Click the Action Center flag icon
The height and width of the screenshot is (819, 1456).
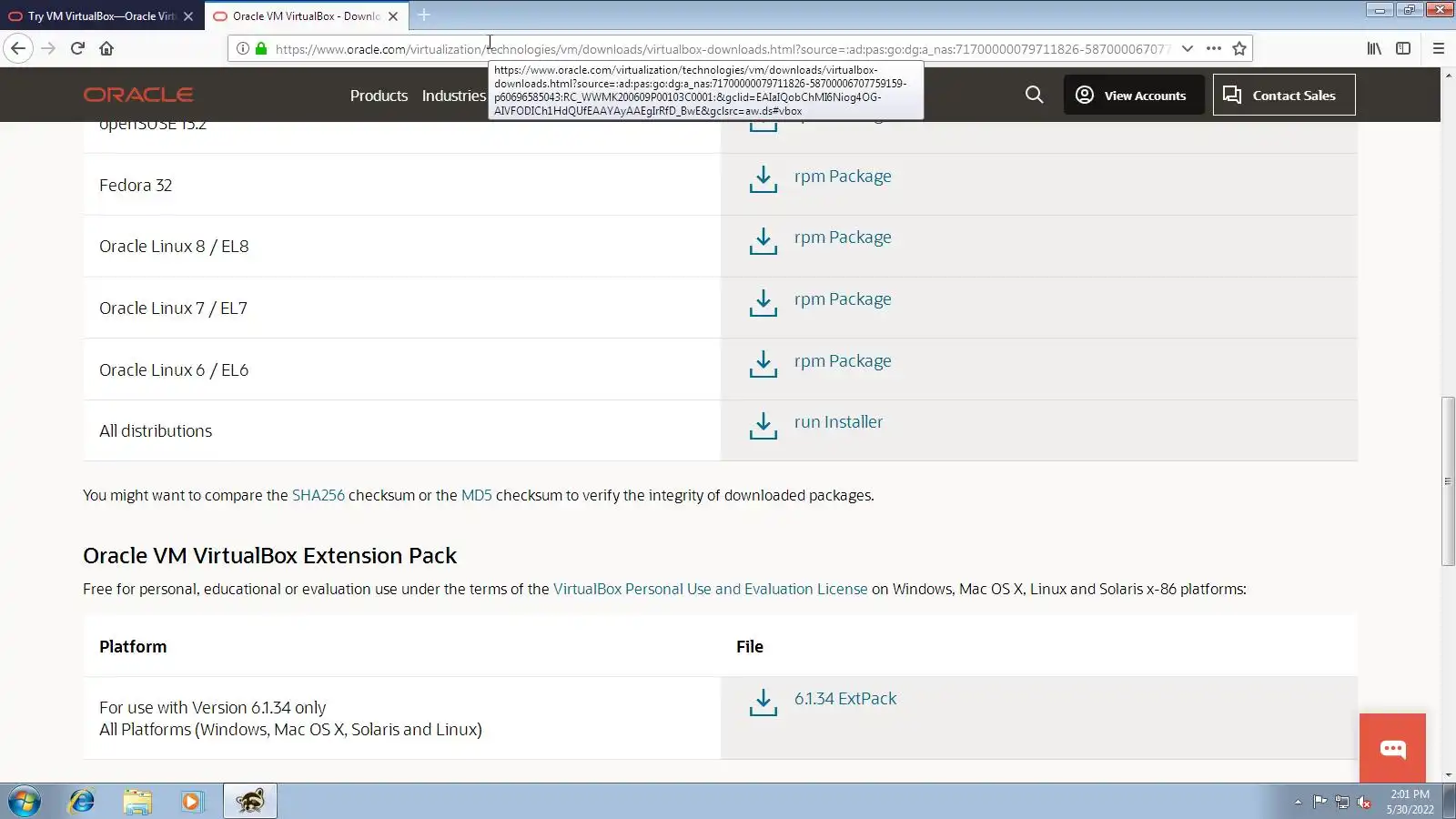coord(1319,802)
